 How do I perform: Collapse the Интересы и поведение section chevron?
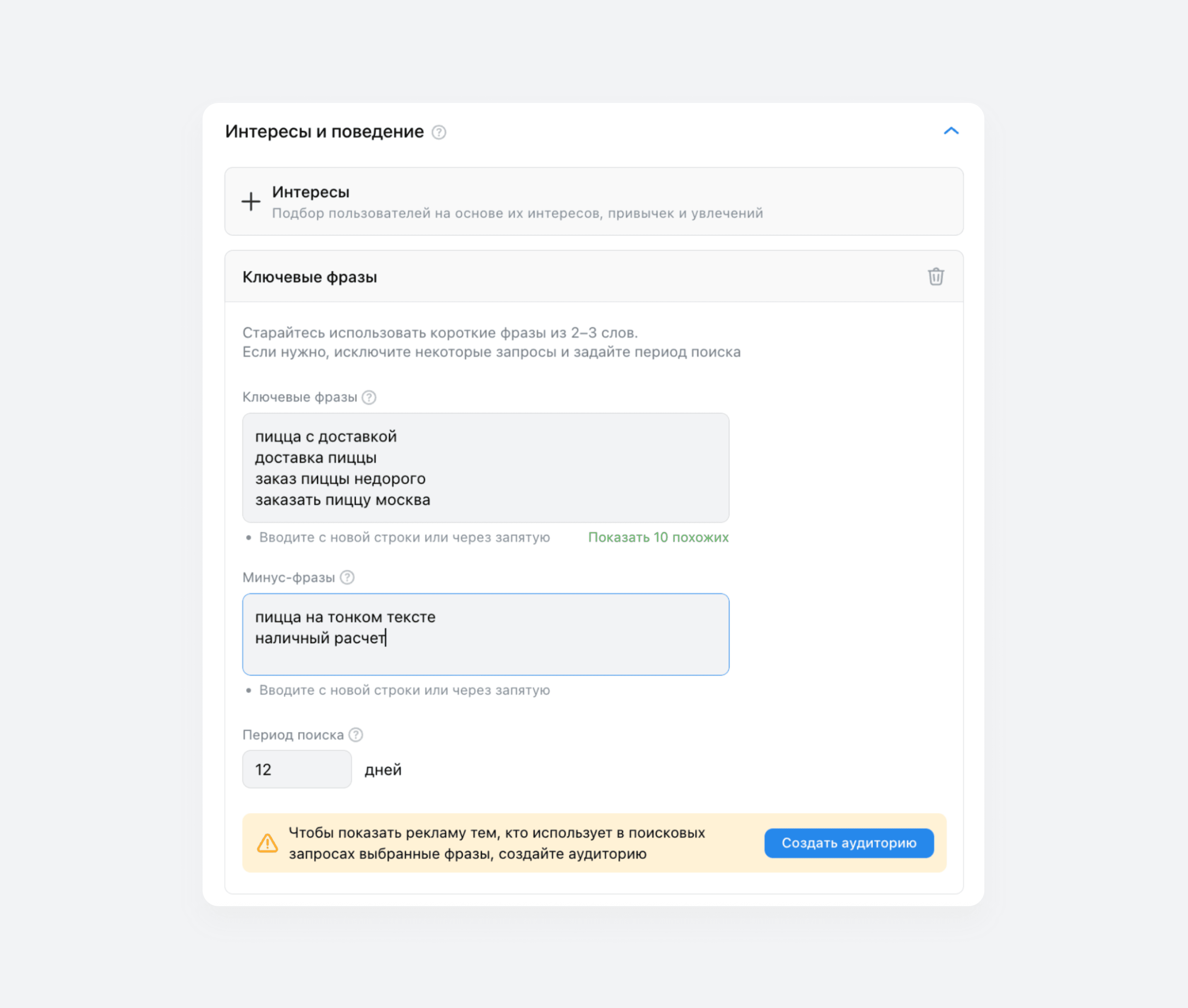(x=951, y=132)
